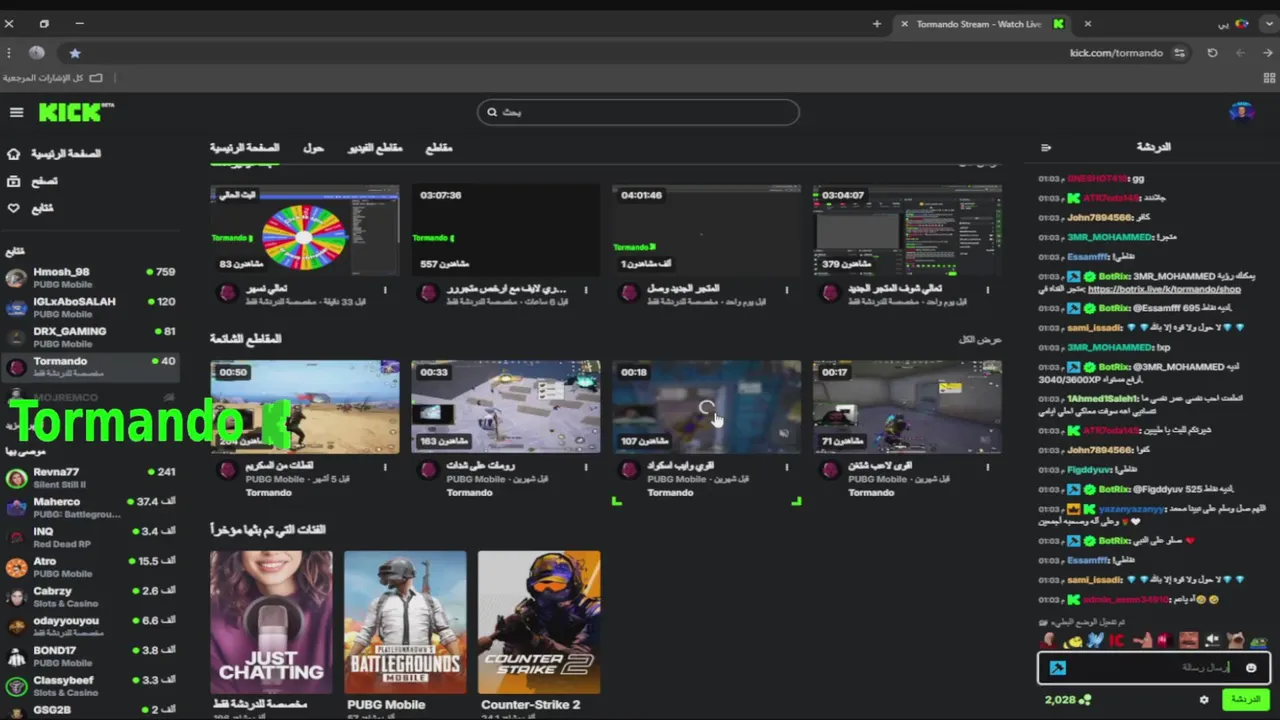Insert the blue W emote
The height and width of the screenshot is (720, 1280).
(1095, 640)
